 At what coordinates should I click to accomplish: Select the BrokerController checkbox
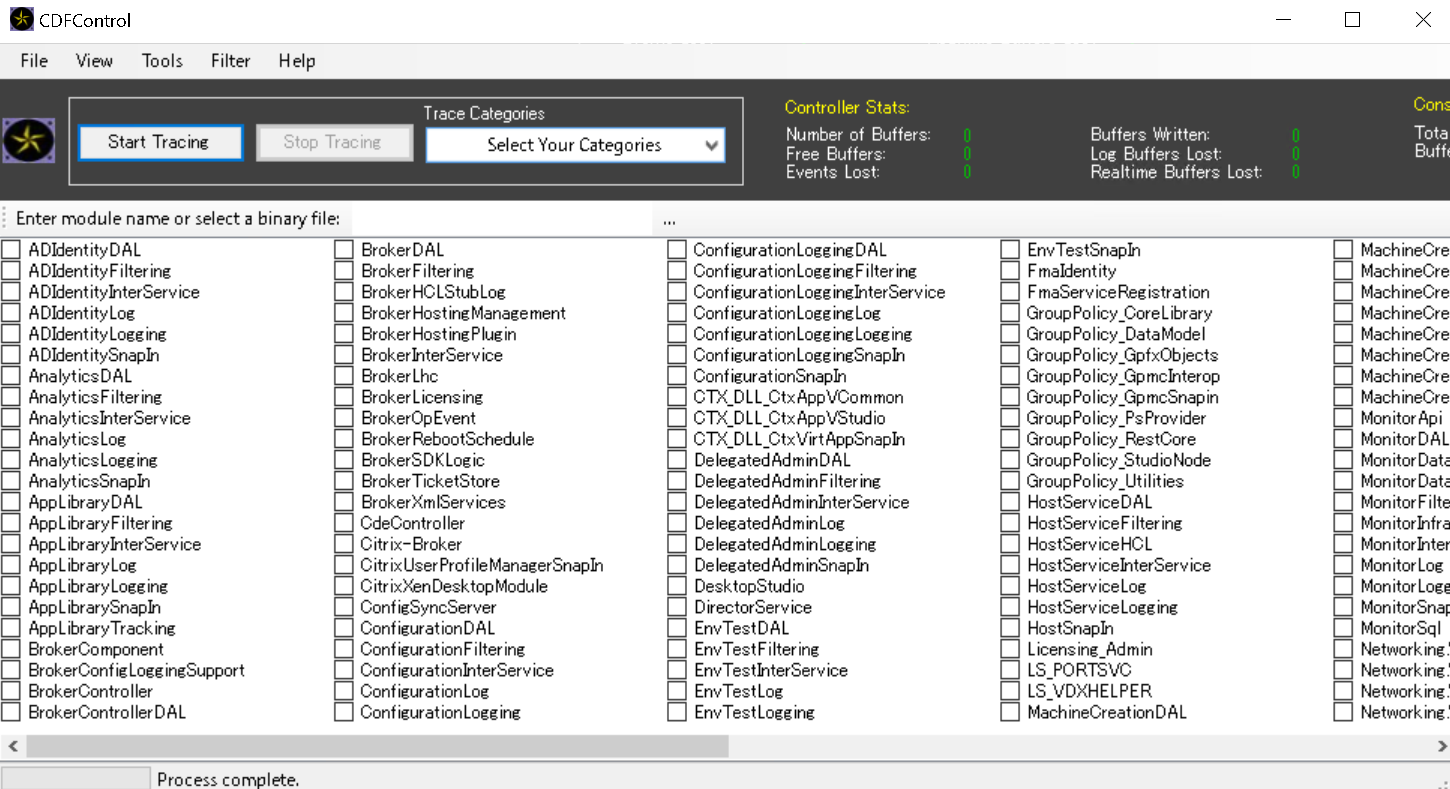click(11, 691)
